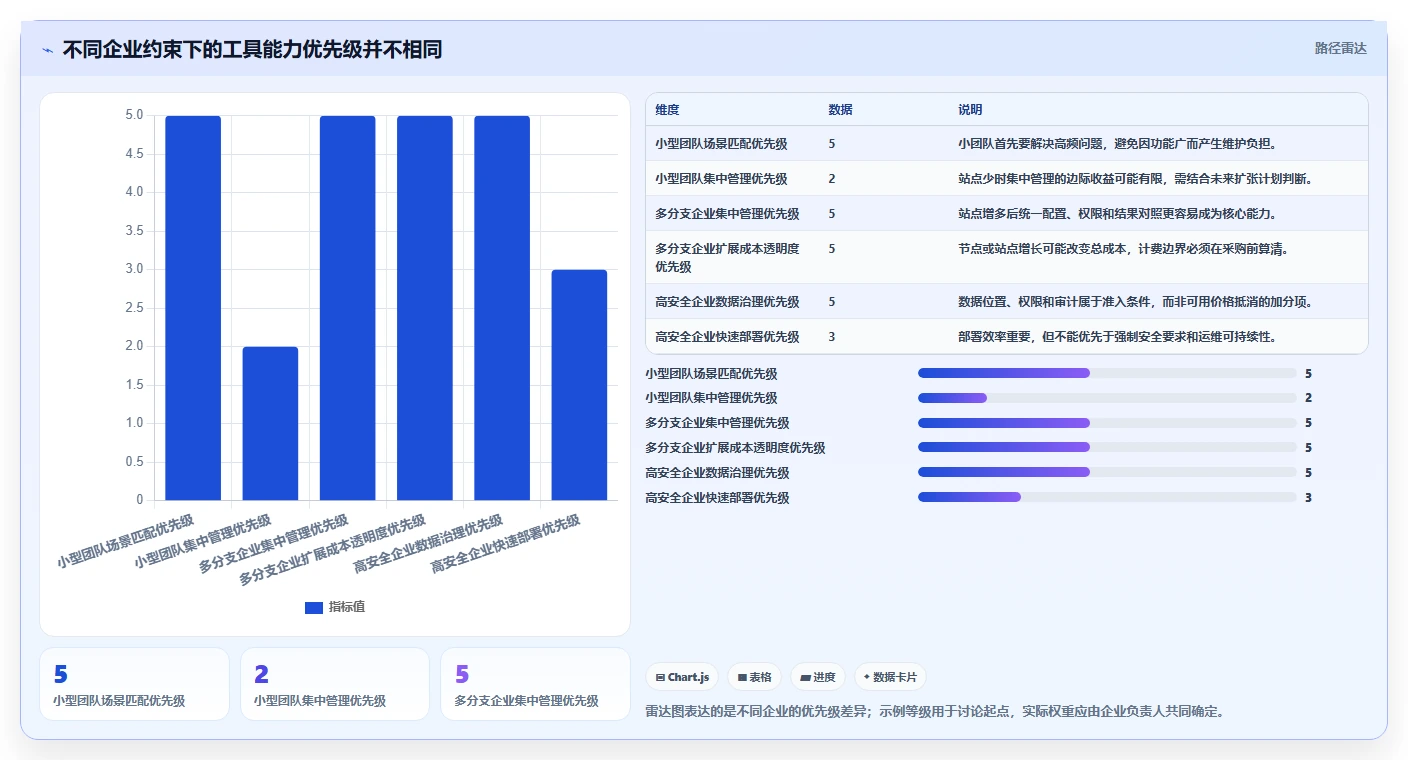The height and width of the screenshot is (760, 1408).
Task: Click the progress bar for 多分支企业扩展成本透明度优先级
Action: tap(1107, 448)
